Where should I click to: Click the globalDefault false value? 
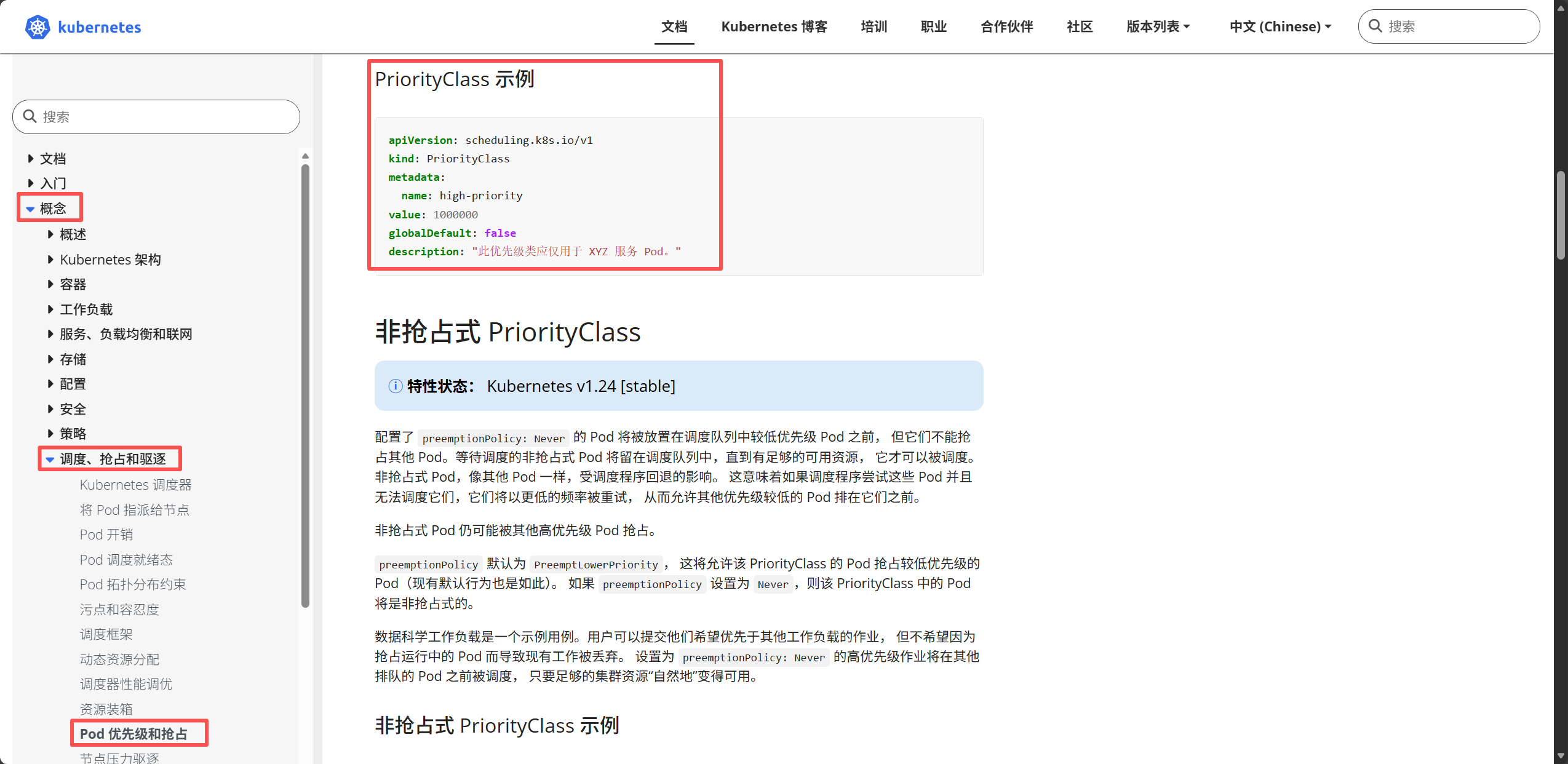tap(500, 233)
